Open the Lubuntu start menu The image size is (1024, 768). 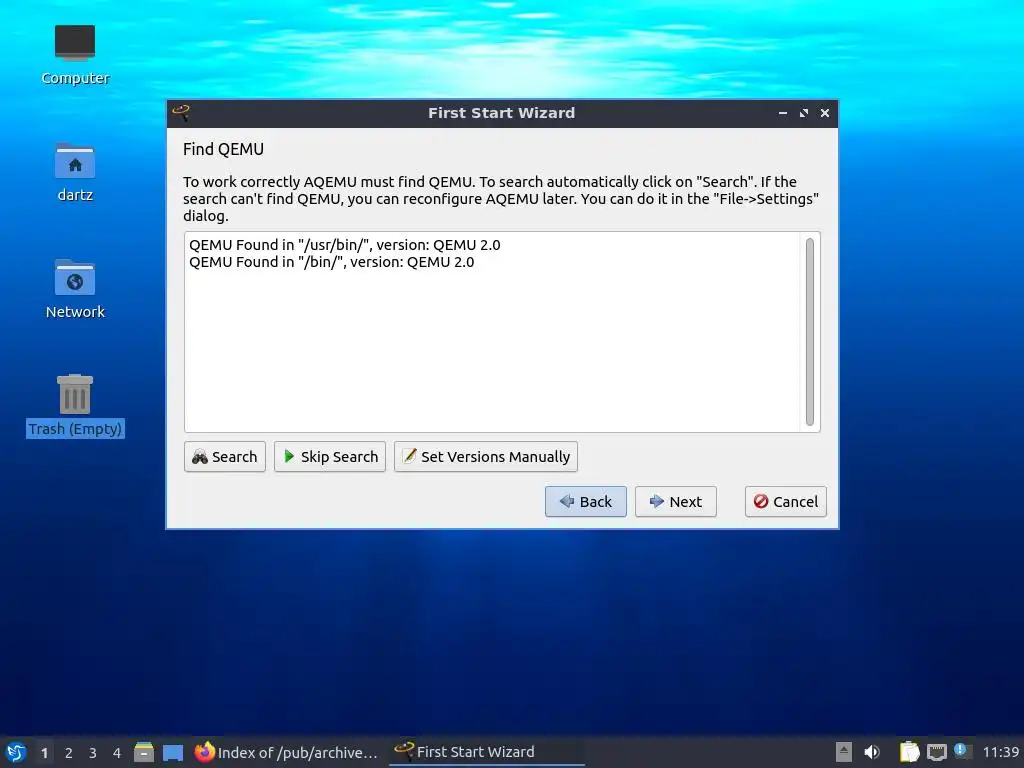coord(16,752)
